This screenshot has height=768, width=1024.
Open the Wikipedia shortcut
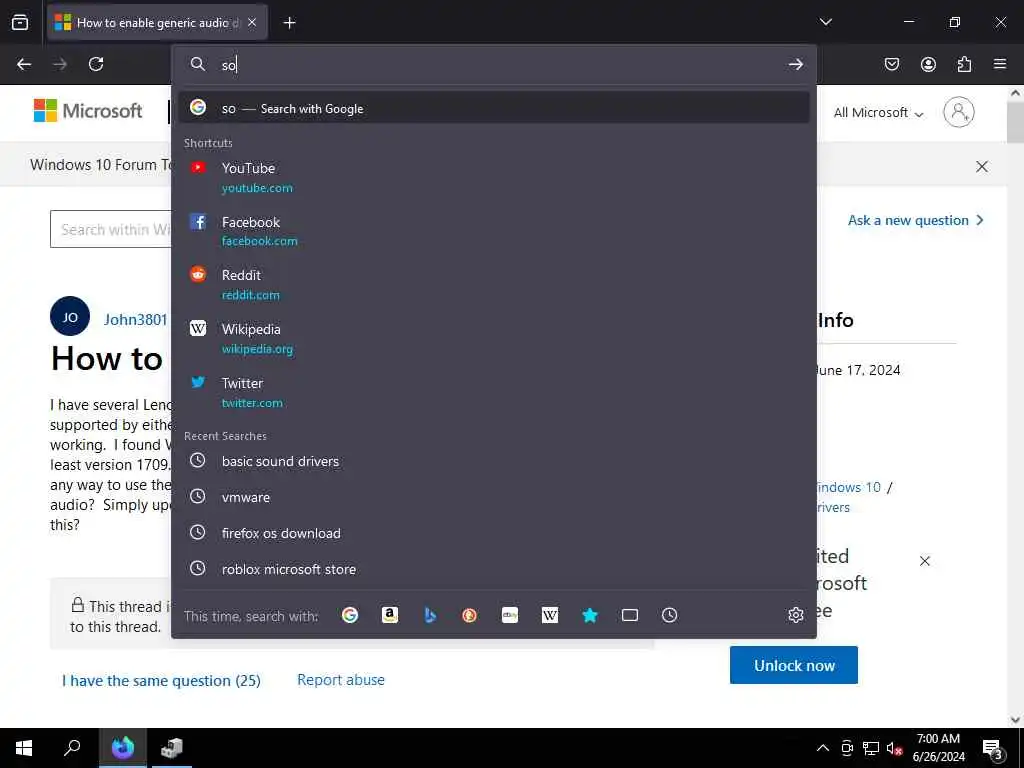click(x=494, y=338)
